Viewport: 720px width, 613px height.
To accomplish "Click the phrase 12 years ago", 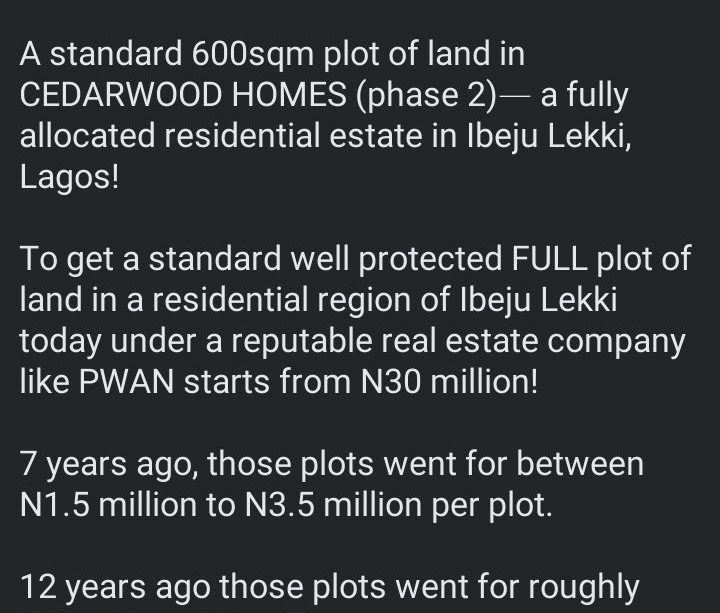I will [115, 588].
